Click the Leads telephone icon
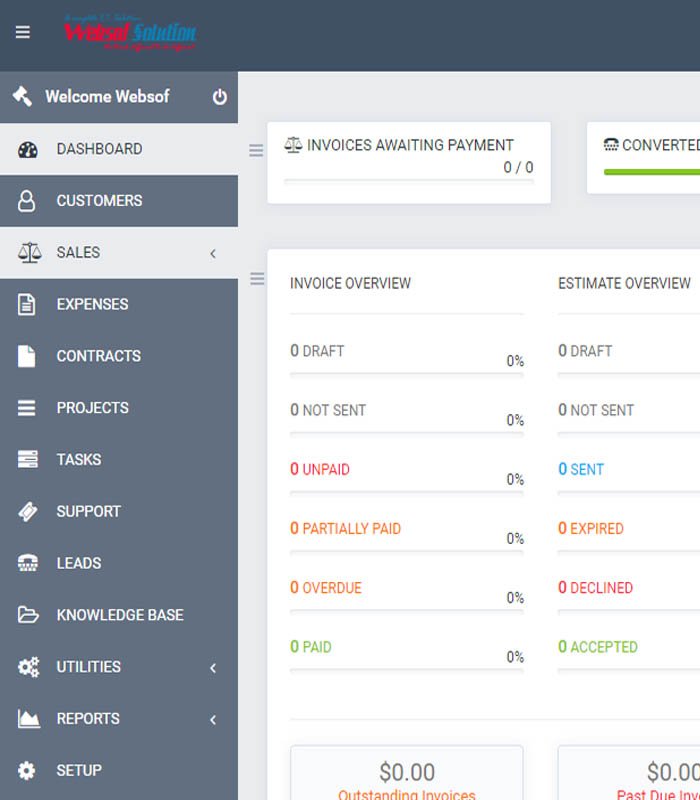The height and width of the screenshot is (800, 700). click(x=28, y=563)
